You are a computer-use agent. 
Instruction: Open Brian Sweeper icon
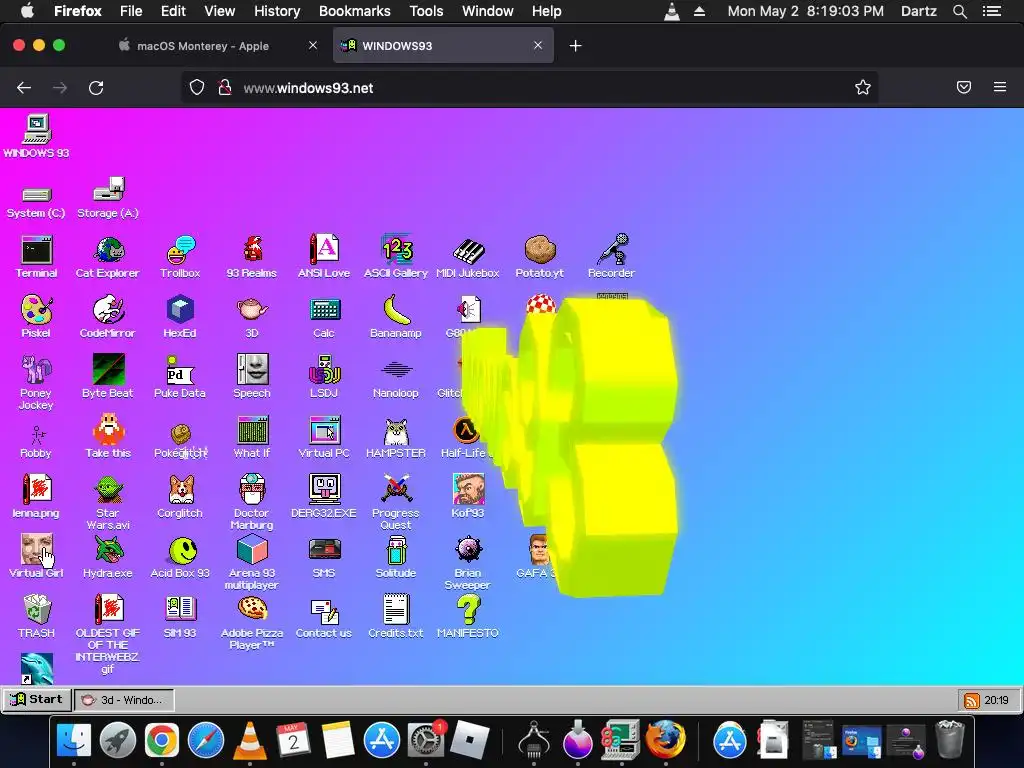468,563
